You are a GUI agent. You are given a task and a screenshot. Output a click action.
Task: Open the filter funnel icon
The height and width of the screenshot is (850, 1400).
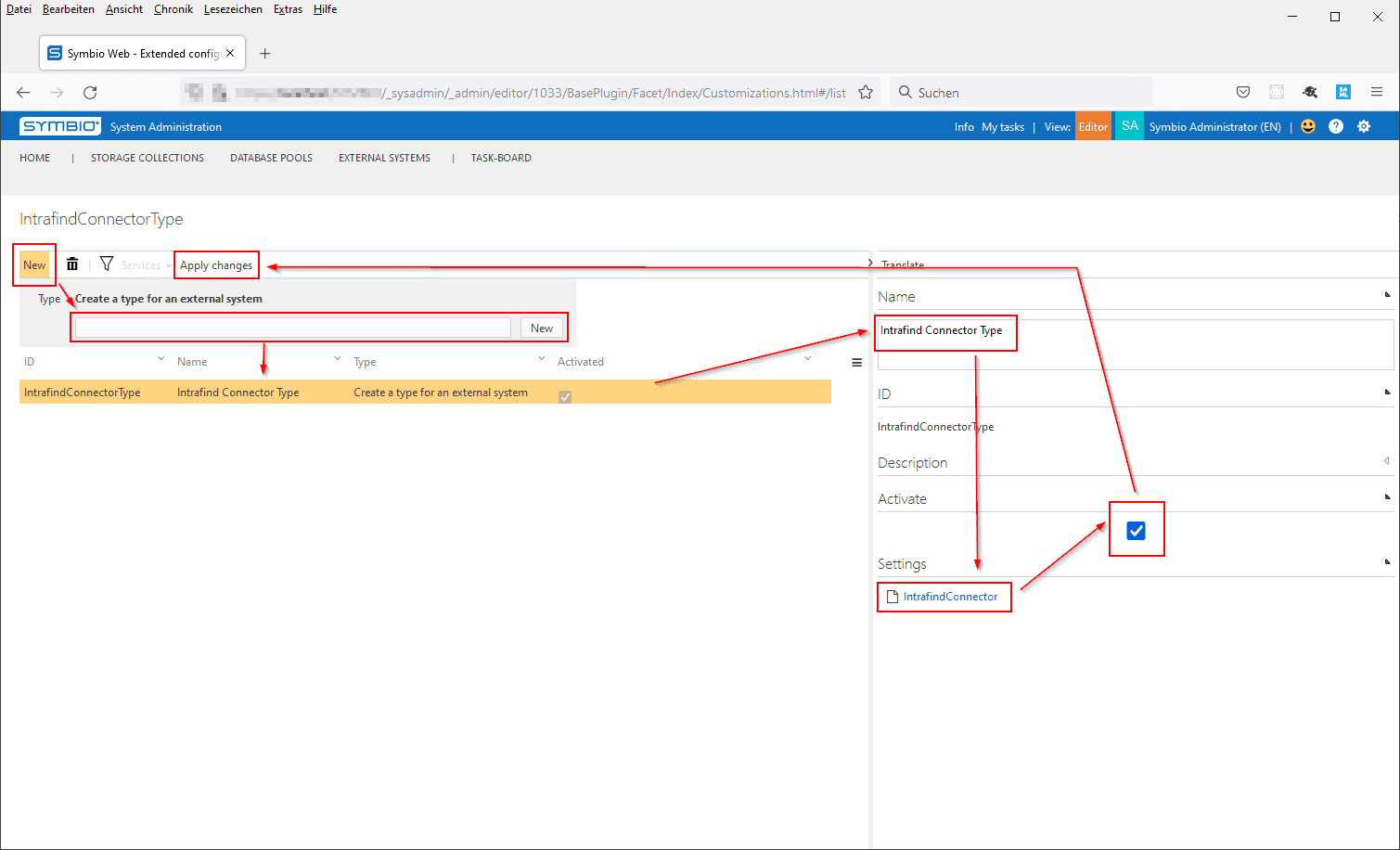pyautogui.click(x=107, y=264)
